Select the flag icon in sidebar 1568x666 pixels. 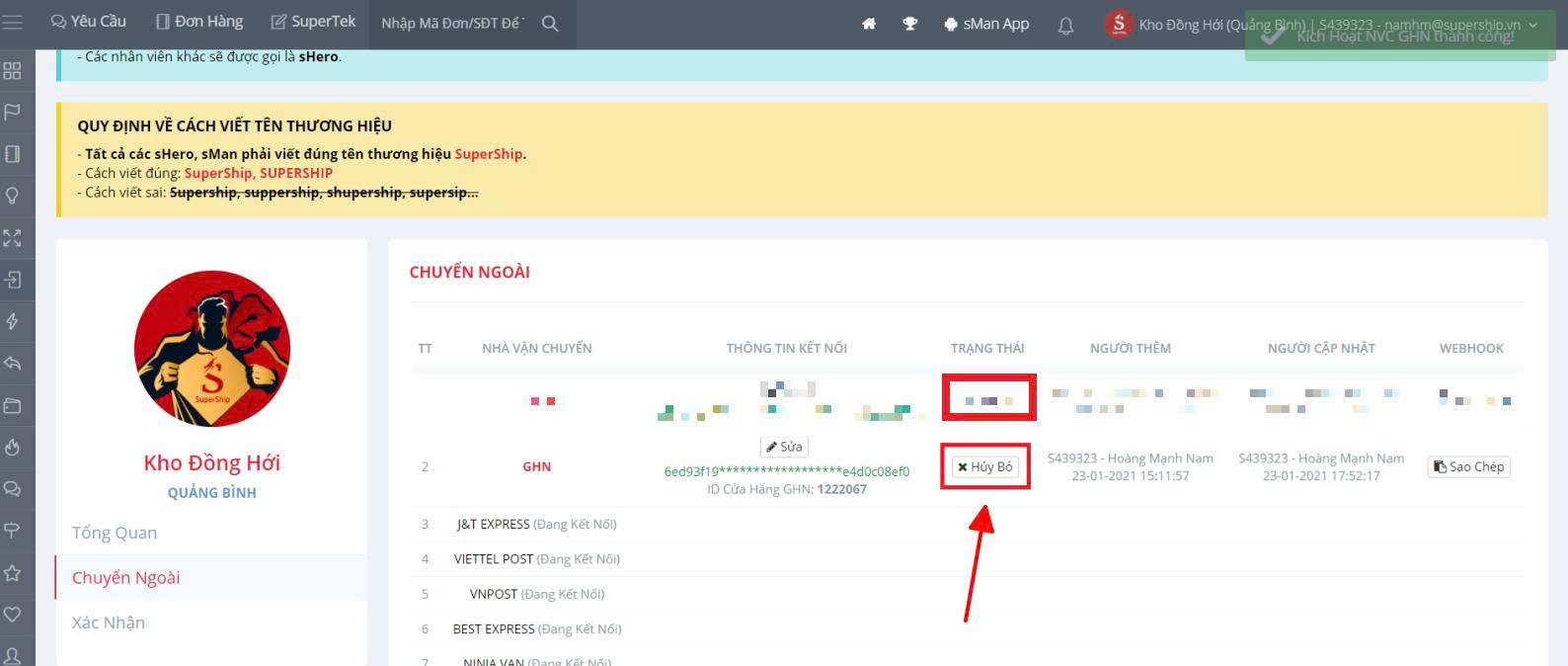[12, 113]
